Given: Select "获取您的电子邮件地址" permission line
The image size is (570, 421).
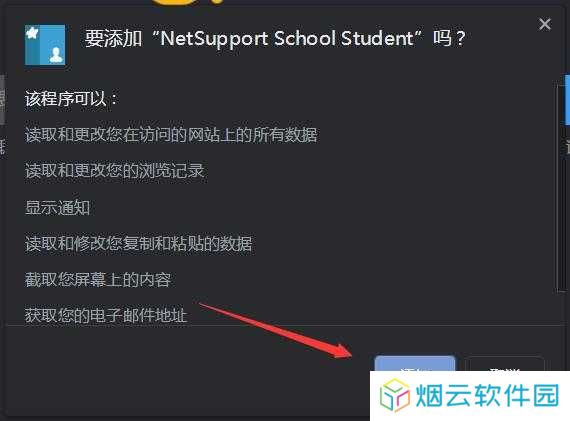Looking at the screenshot, I should (x=106, y=315).
